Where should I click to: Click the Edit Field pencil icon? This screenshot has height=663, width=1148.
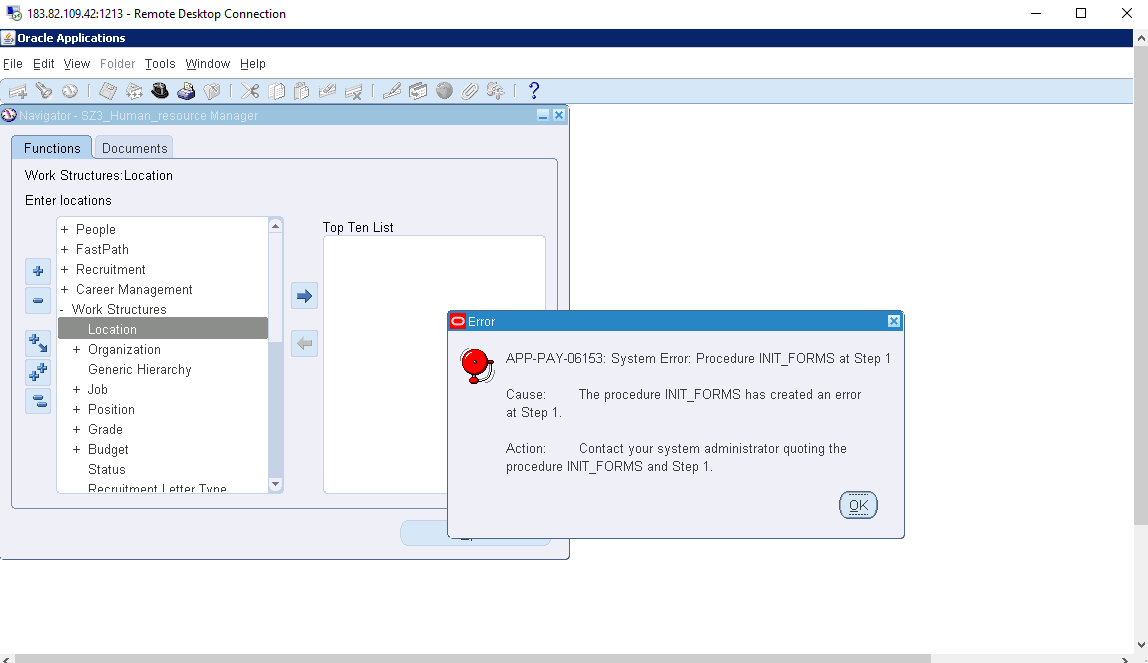(392, 91)
